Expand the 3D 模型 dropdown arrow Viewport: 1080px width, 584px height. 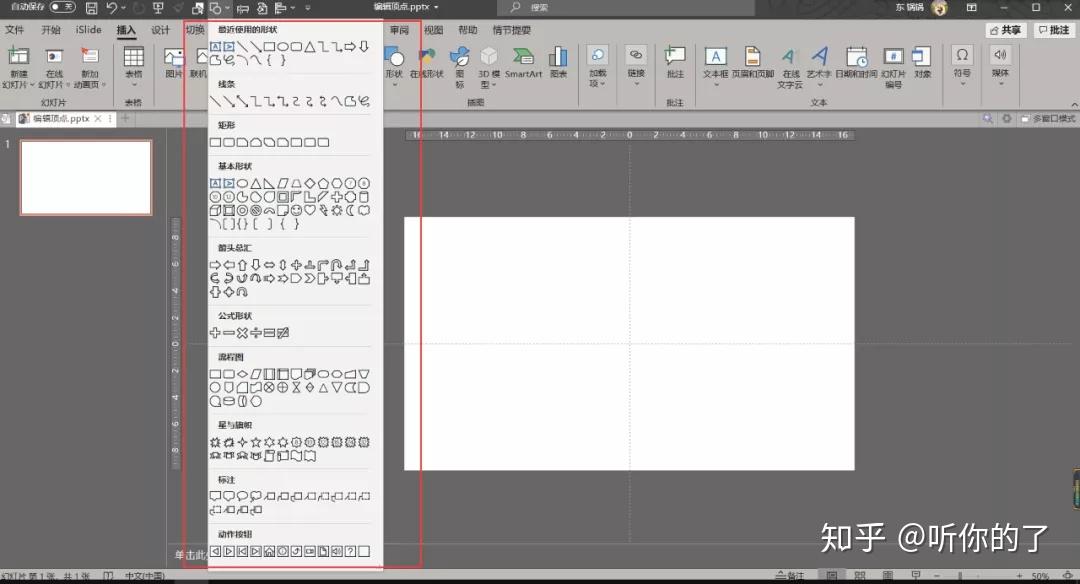point(494,85)
